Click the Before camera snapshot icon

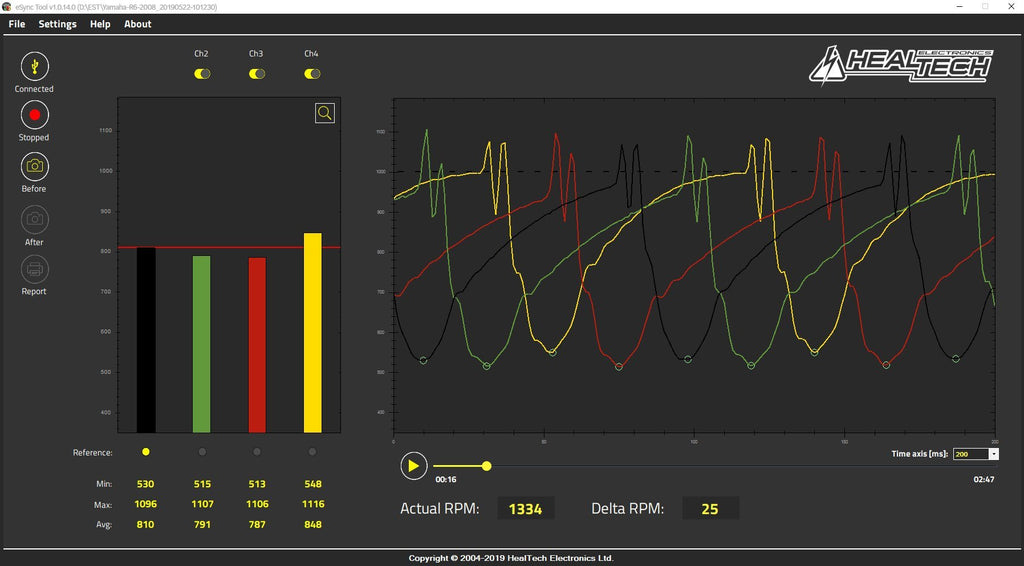(x=34, y=166)
